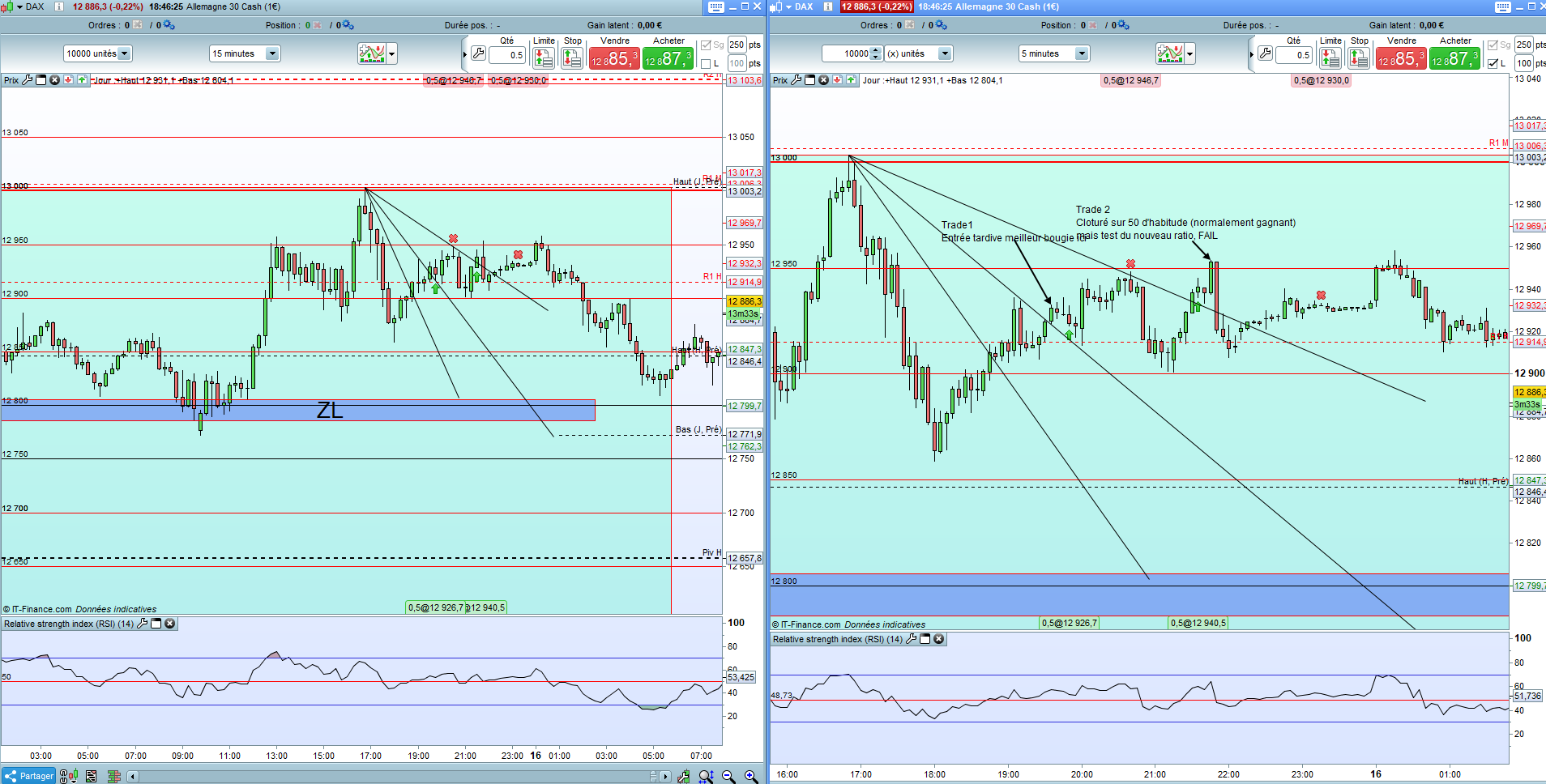Screen dimensions: 1546x784
Task: Click Vendre sell button in right window
Action: click(1401, 58)
